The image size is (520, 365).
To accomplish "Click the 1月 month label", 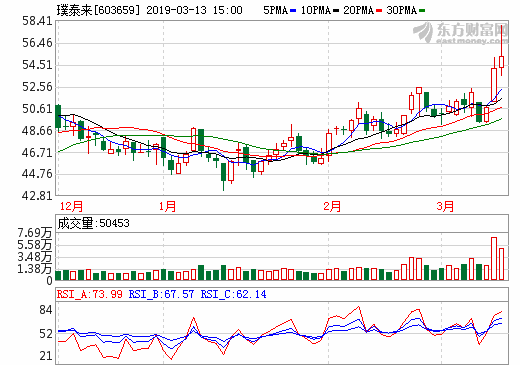I will pyautogui.click(x=167, y=206).
